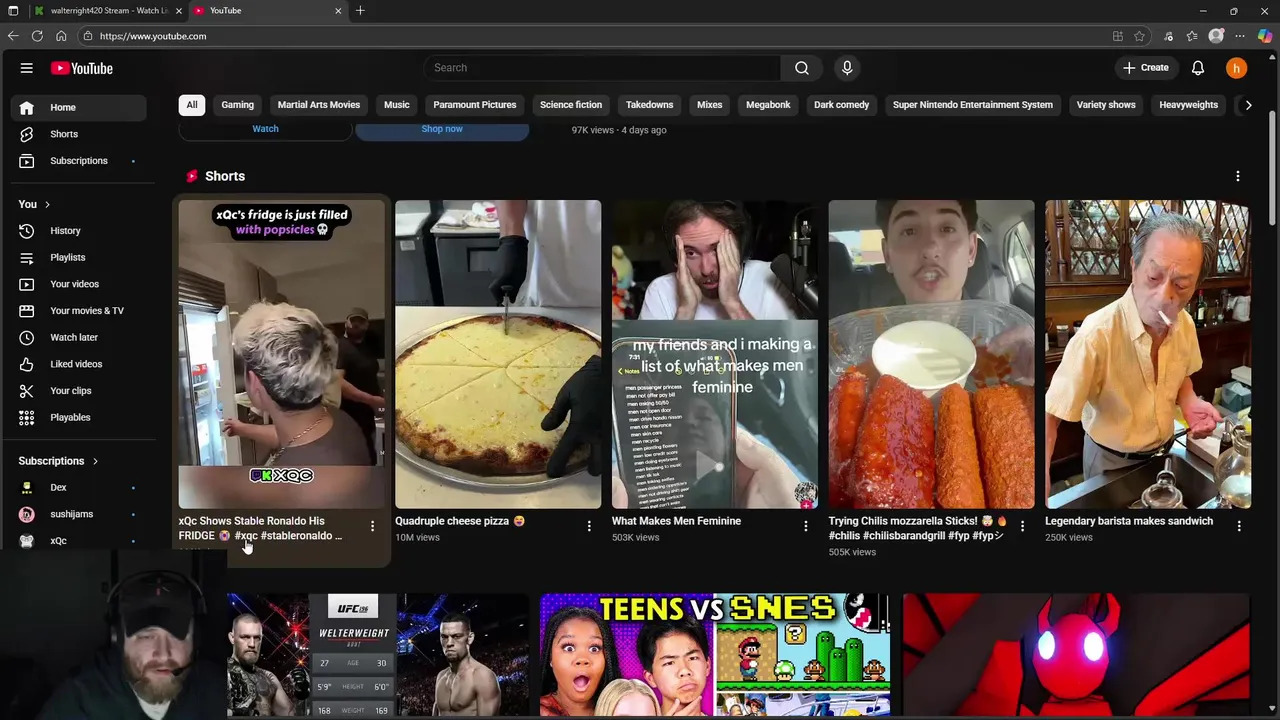Select the Science fiction chip
Image resolution: width=1280 pixels, height=720 pixels.
pyautogui.click(x=571, y=105)
